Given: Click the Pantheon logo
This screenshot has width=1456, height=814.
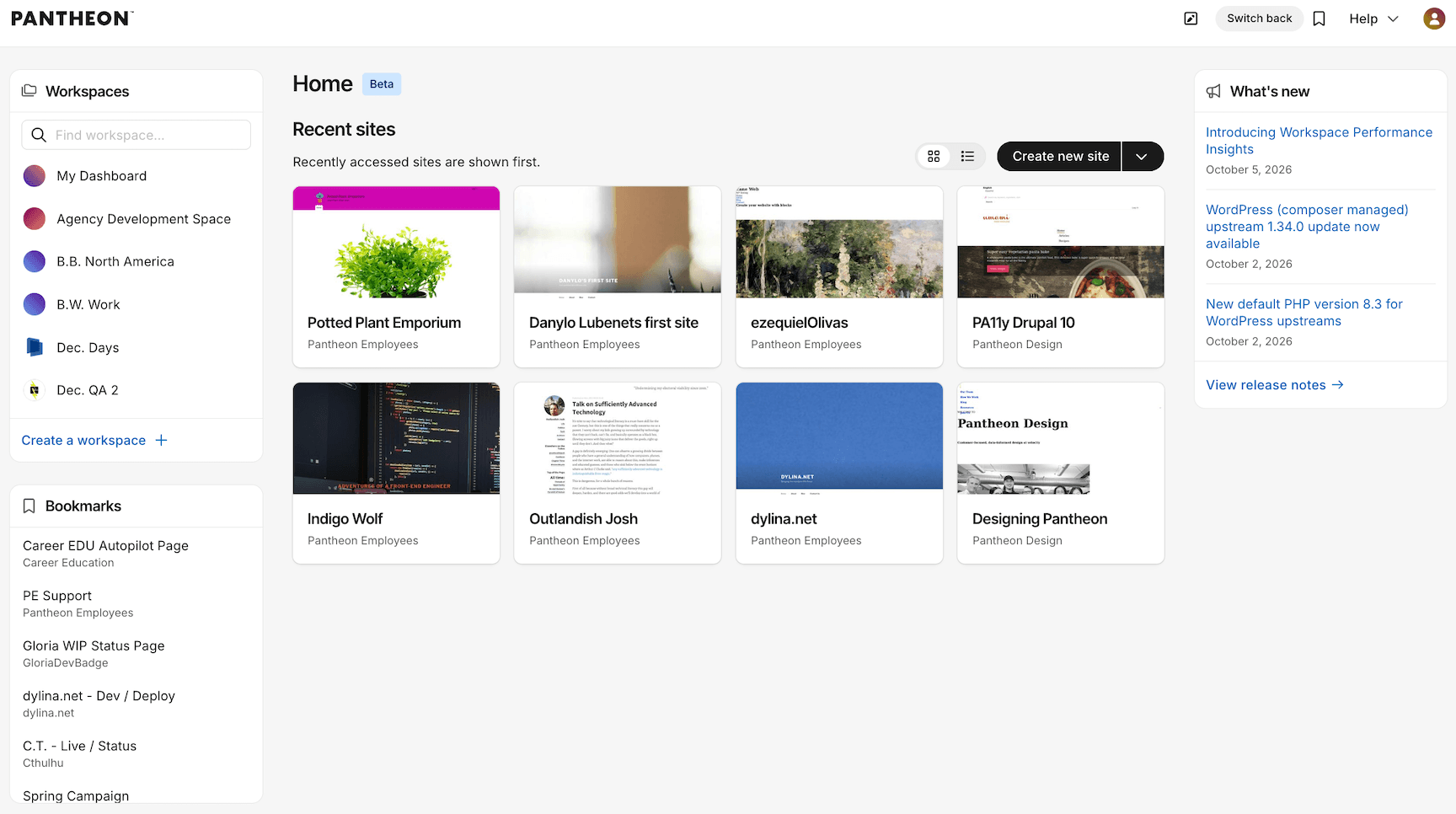Looking at the screenshot, I should pos(72,19).
